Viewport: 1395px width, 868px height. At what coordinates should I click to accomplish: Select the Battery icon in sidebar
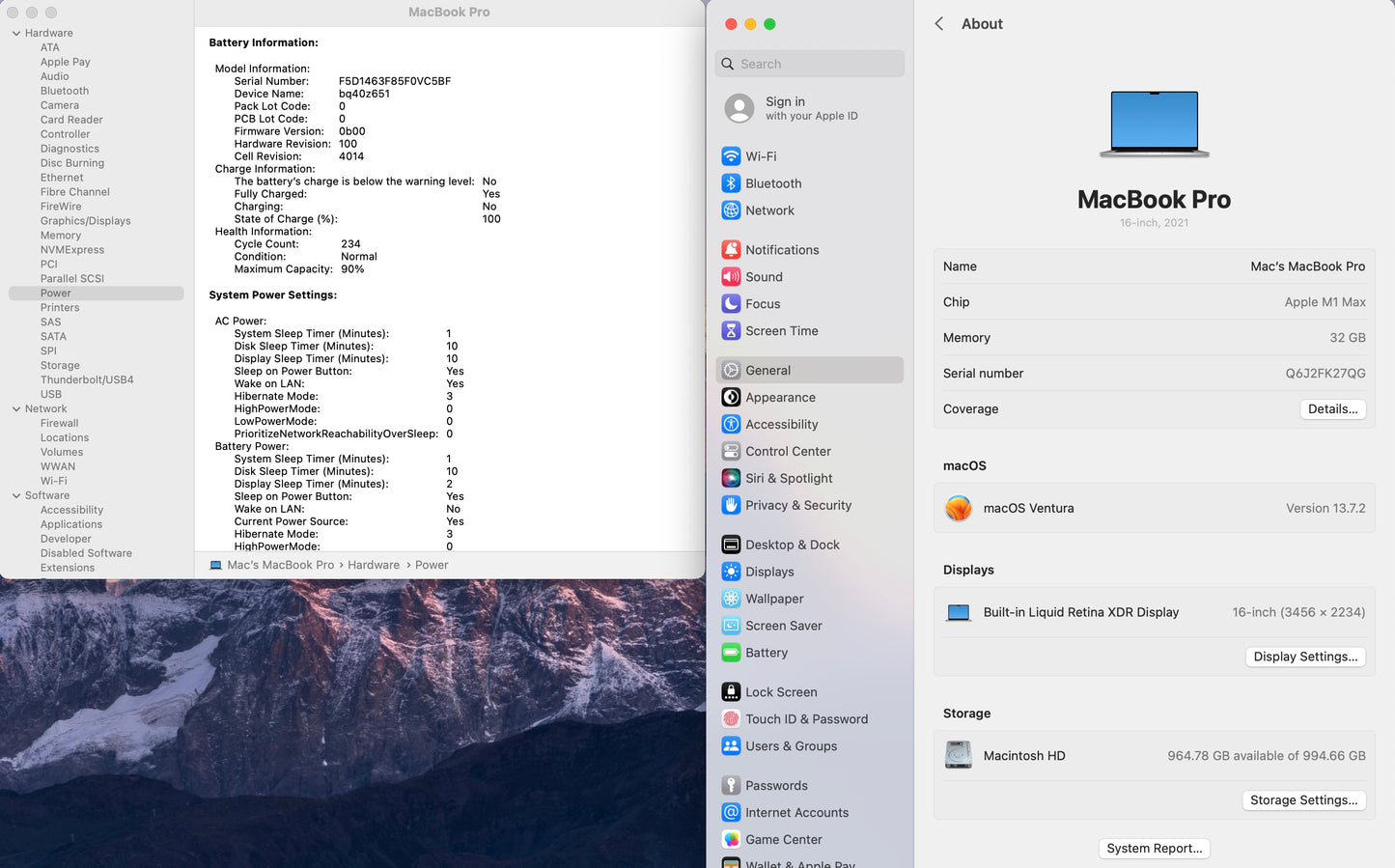tap(731, 653)
